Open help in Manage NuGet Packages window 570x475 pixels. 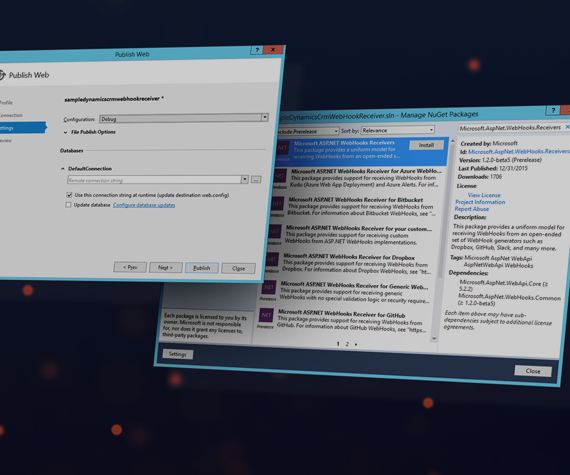point(553,110)
